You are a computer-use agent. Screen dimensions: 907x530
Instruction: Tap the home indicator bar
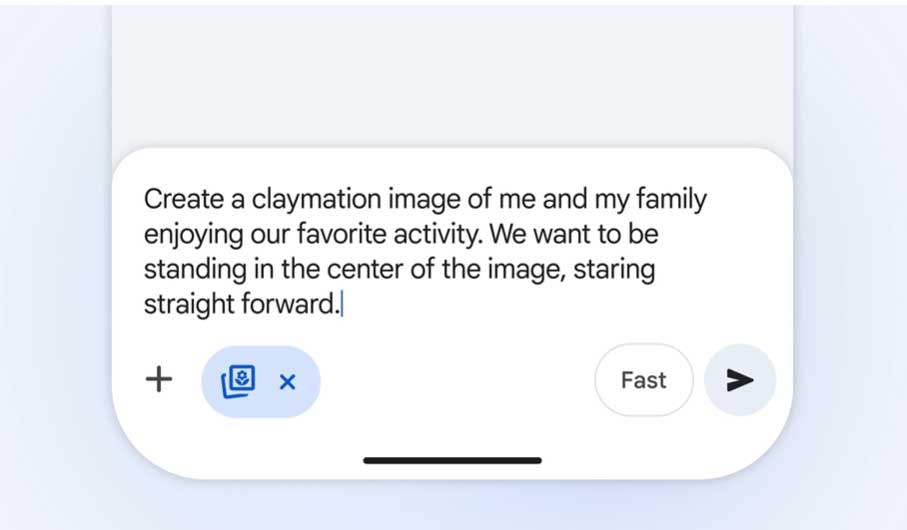click(x=452, y=461)
